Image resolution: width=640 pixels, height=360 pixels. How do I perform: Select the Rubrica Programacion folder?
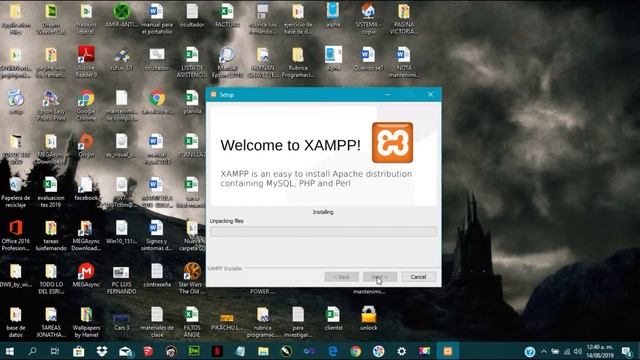click(x=298, y=62)
